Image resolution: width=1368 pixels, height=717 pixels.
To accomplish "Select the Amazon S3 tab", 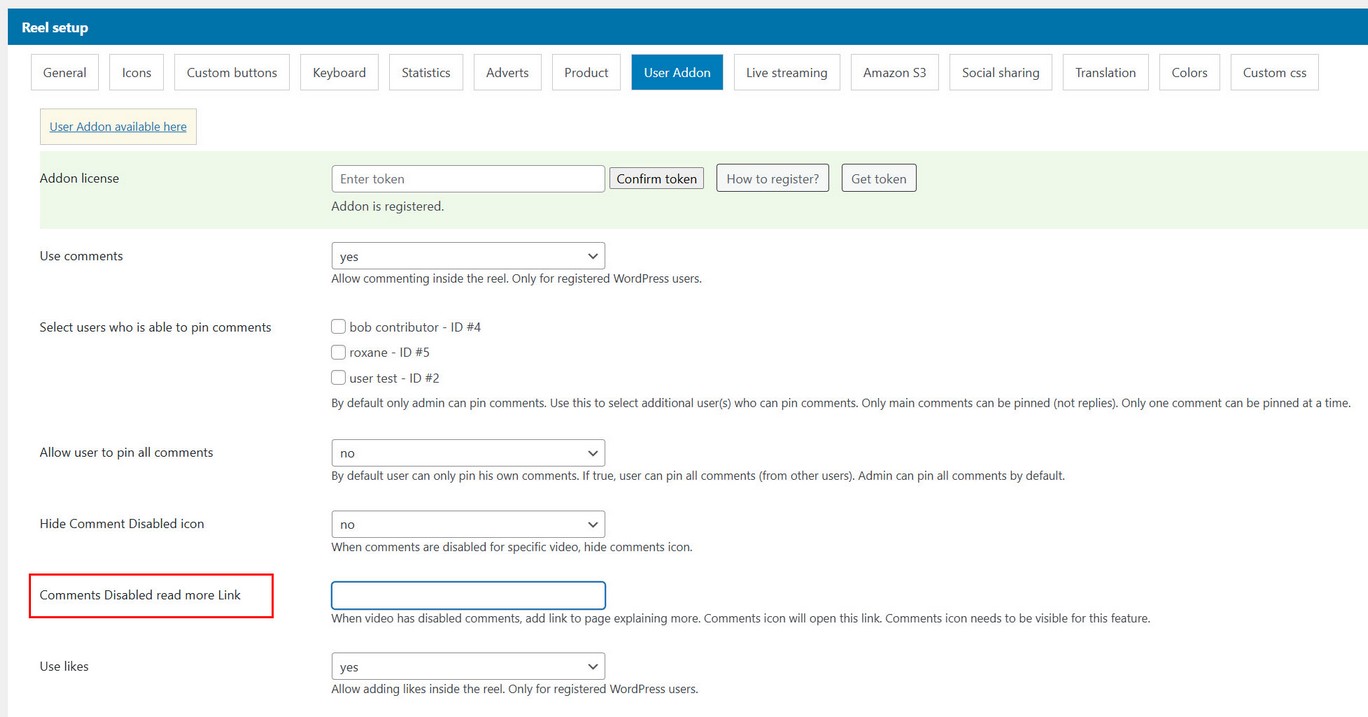I will coord(894,73).
